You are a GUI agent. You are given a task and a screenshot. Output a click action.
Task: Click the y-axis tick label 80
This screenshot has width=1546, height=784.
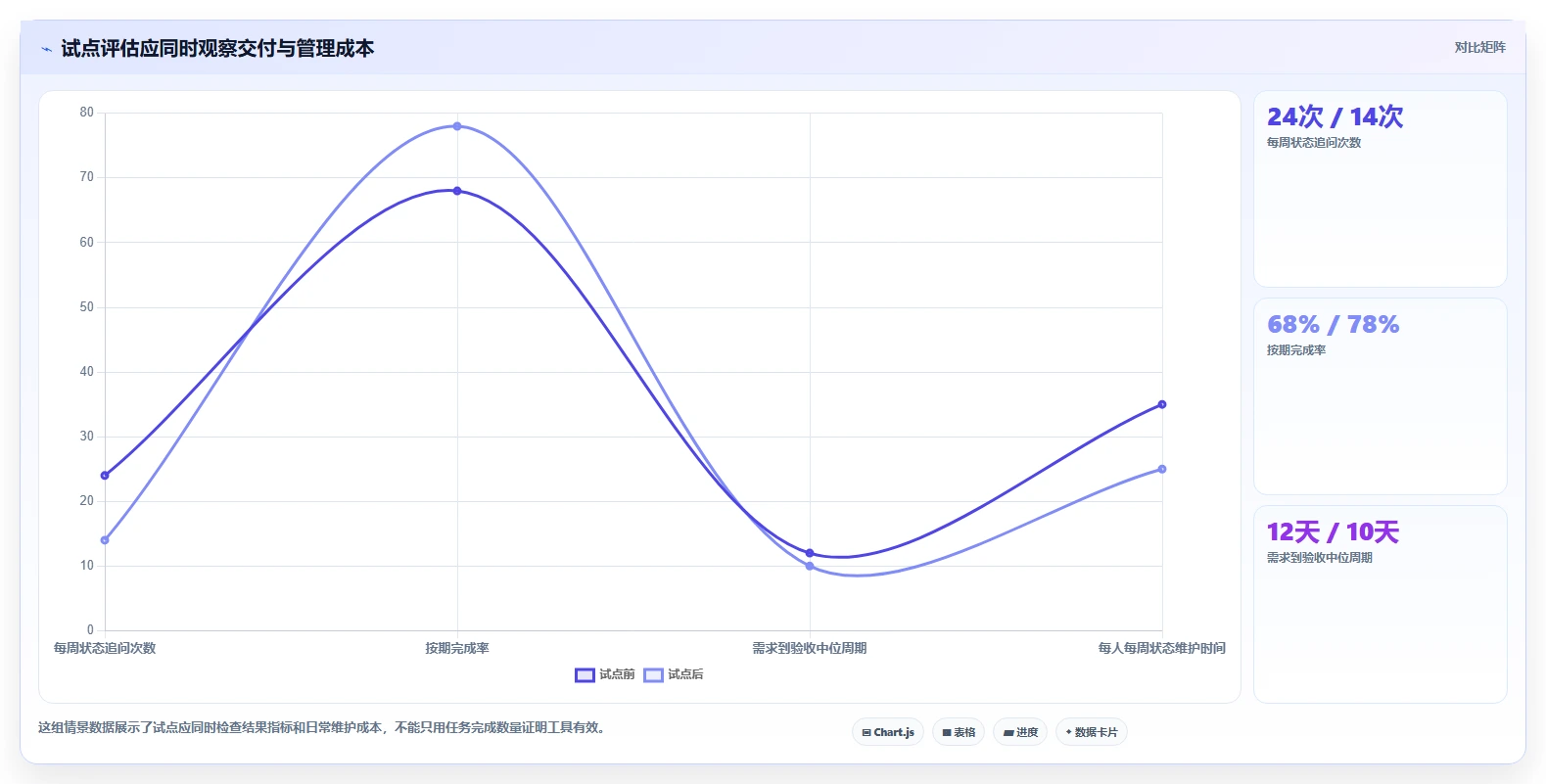pyautogui.click(x=87, y=113)
